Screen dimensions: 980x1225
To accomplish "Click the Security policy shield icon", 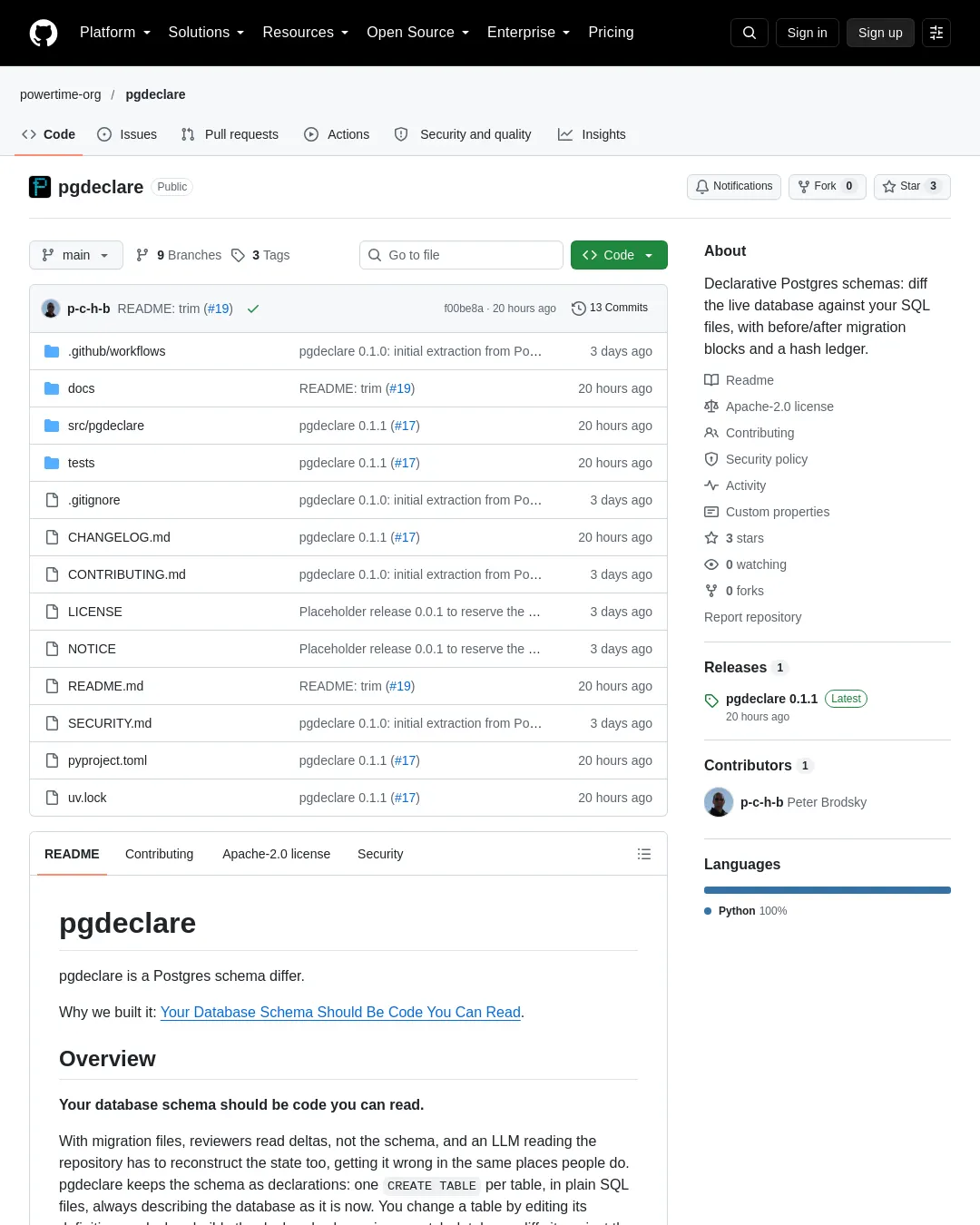I will tap(711, 459).
